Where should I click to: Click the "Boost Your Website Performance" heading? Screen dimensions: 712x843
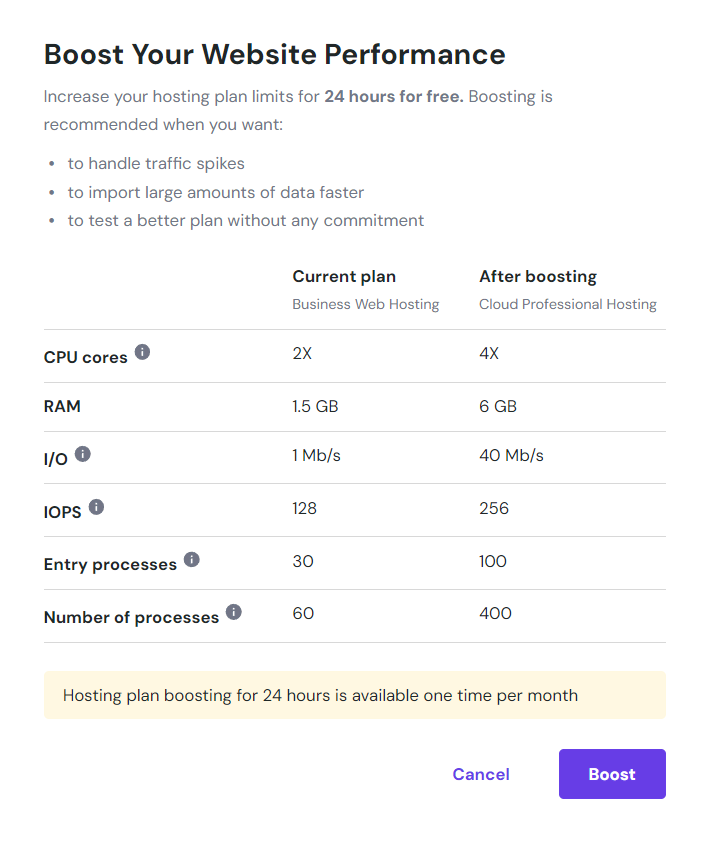(x=275, y=54)
